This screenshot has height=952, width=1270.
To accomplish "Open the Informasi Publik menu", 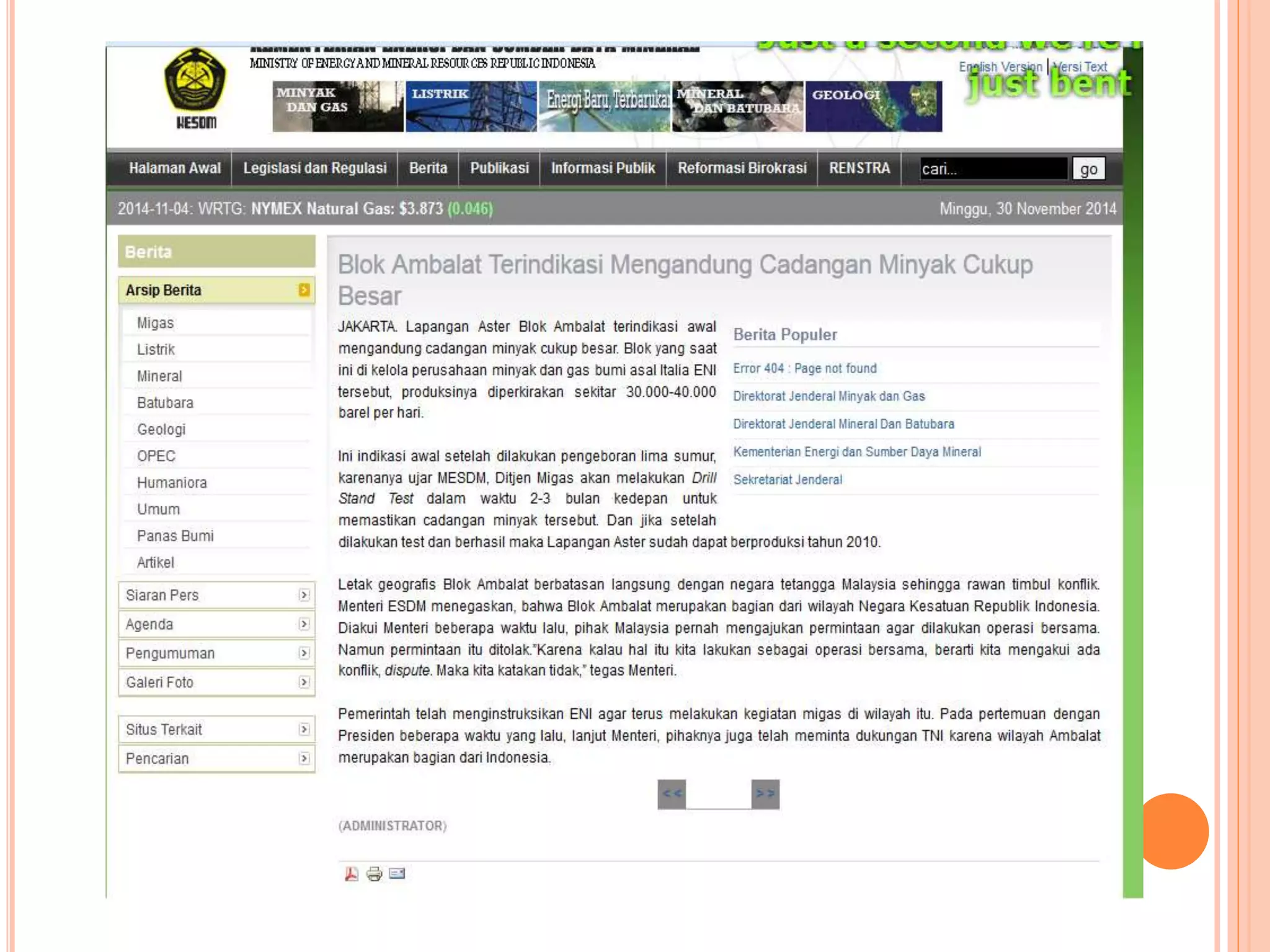I will (x=603, y=169).
